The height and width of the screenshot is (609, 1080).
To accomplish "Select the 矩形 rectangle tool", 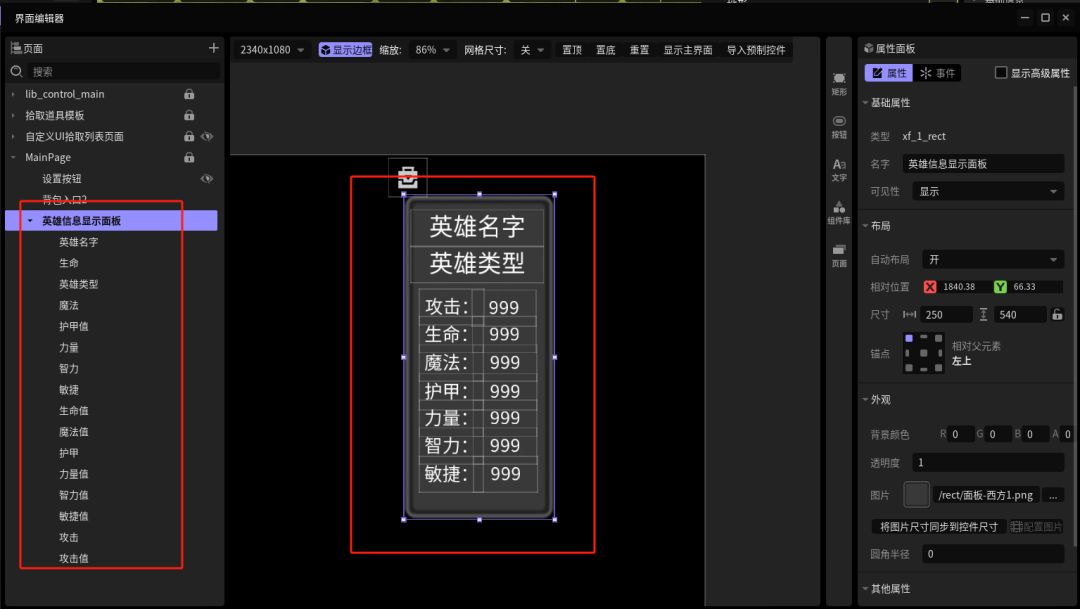I will pyautogui.click(x=839, y=83).
